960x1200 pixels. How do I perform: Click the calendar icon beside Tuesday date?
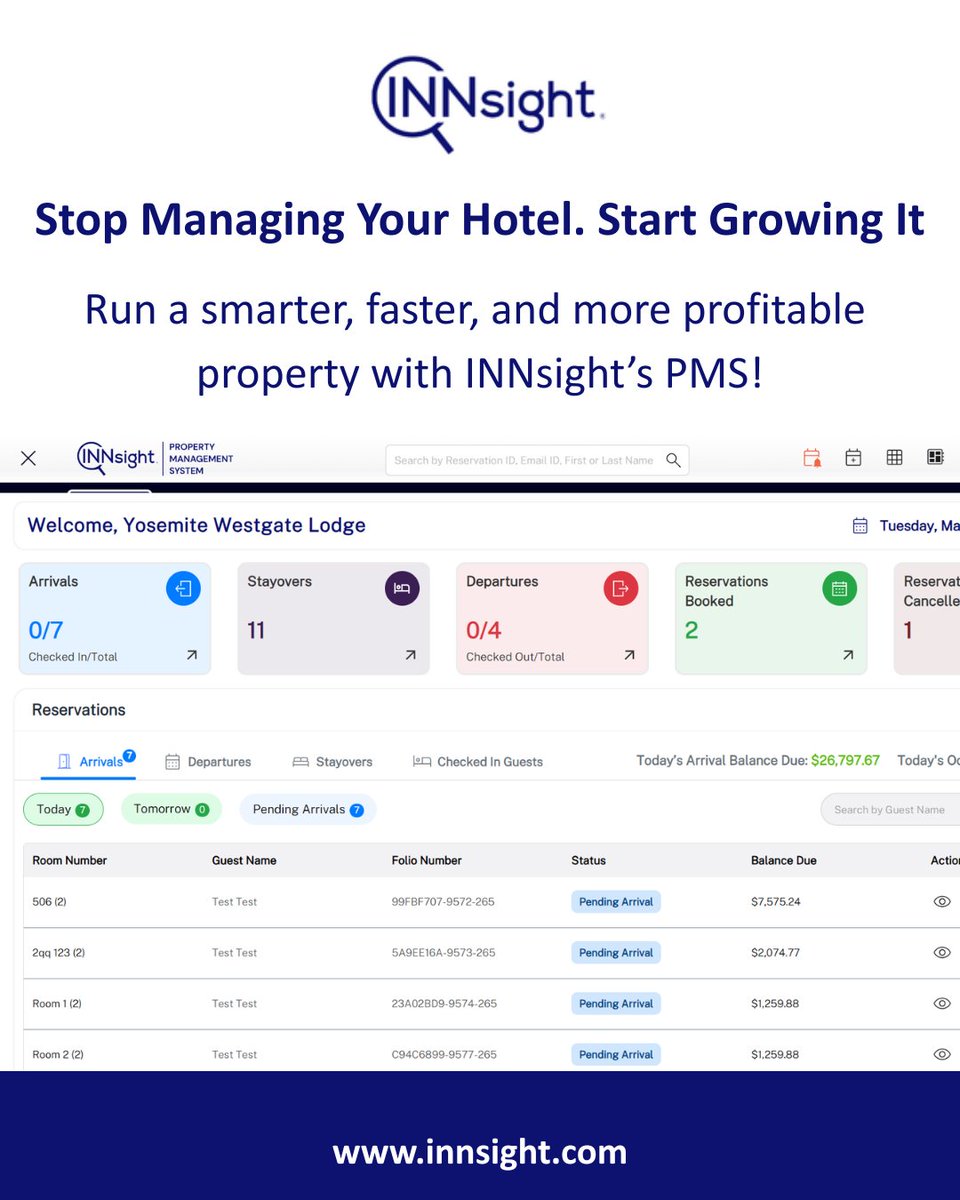pos(860,525)
